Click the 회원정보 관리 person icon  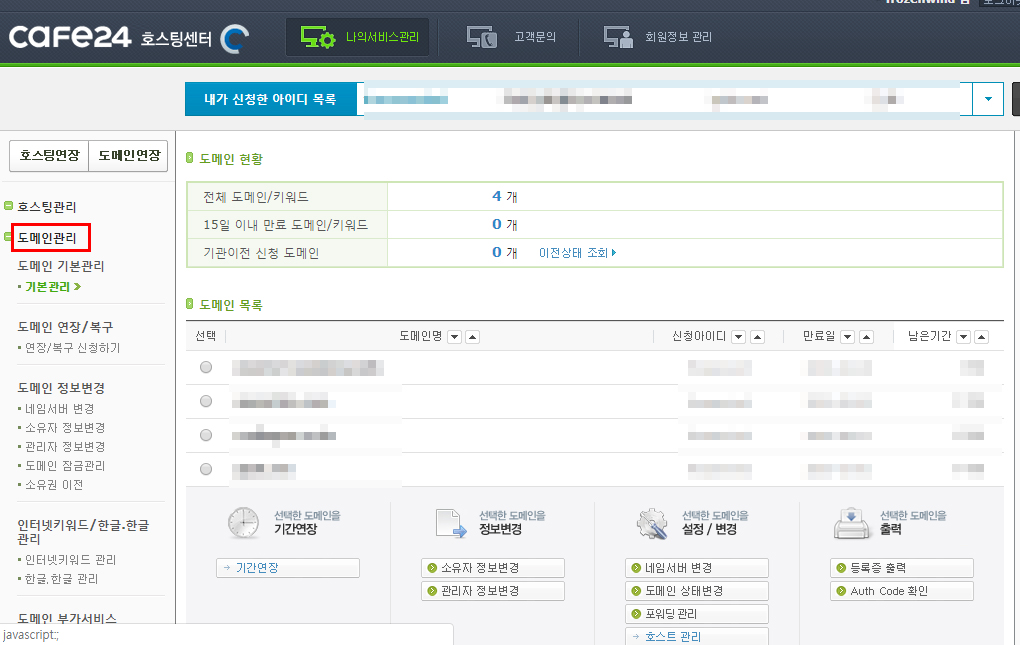pyautogui.click(x=618, y=37)
